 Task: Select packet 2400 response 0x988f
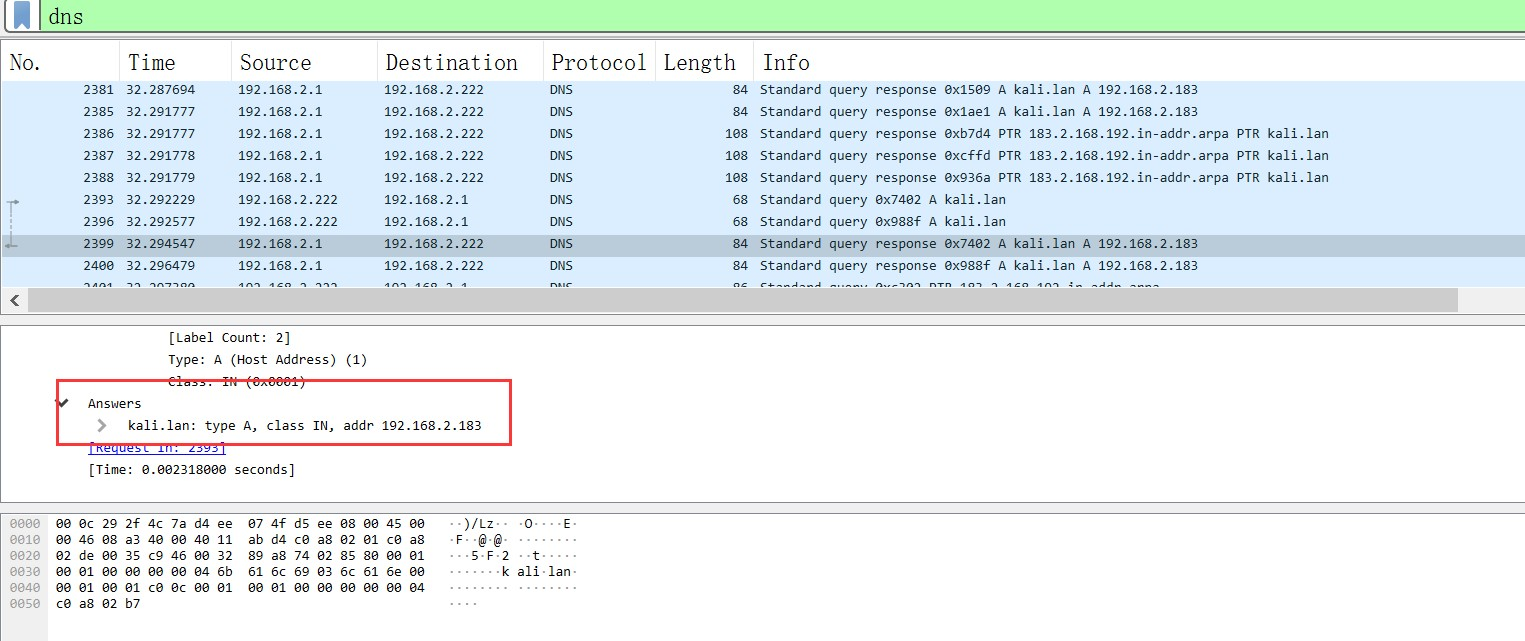(763, 266)
